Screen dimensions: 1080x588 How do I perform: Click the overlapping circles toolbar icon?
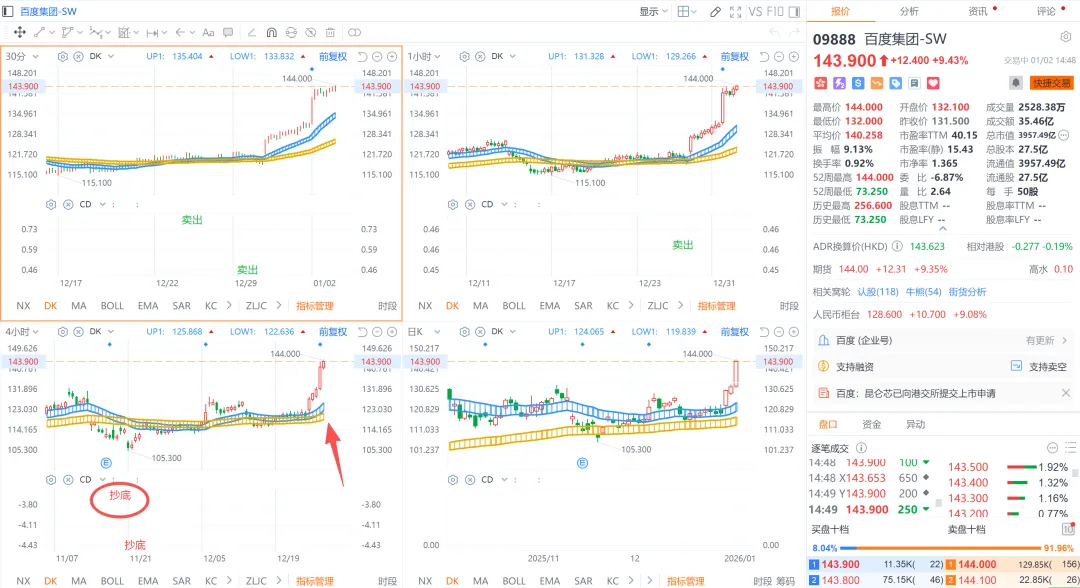354,32
